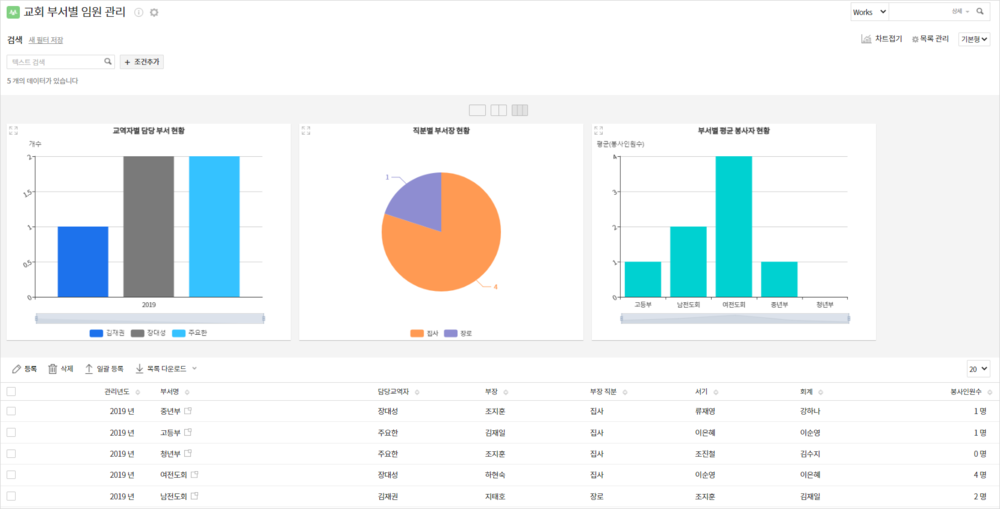
Task: Tick the checkbox for the 고등부 row
Action: (11, 432)
